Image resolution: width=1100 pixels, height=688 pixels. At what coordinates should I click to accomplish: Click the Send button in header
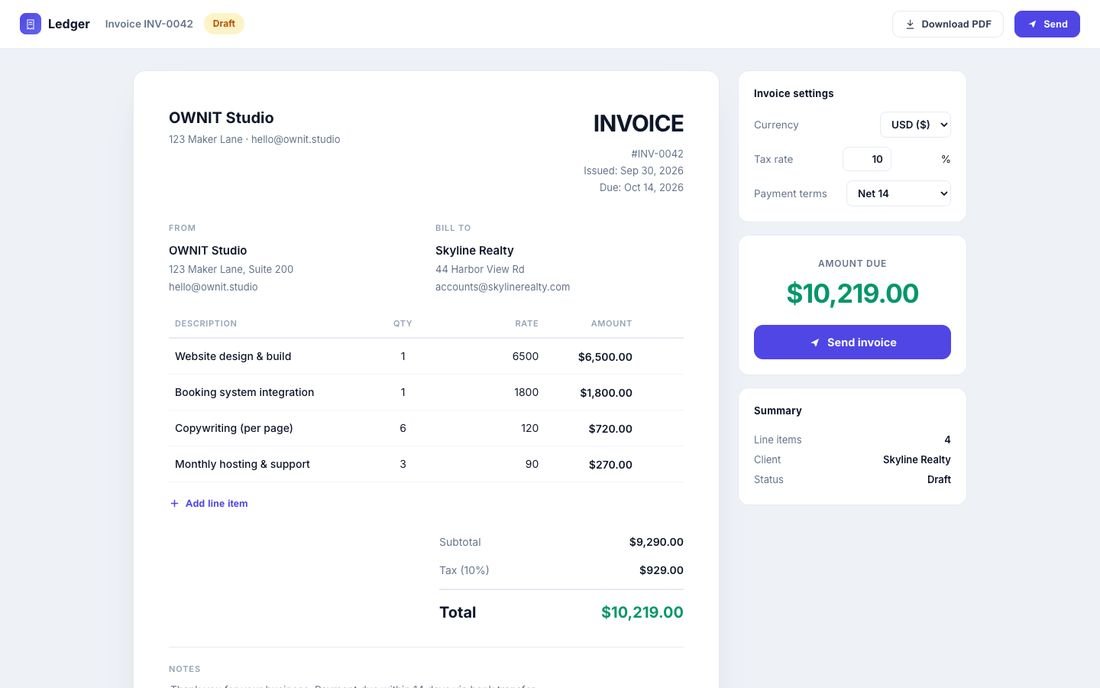[x=1047, y=24]
